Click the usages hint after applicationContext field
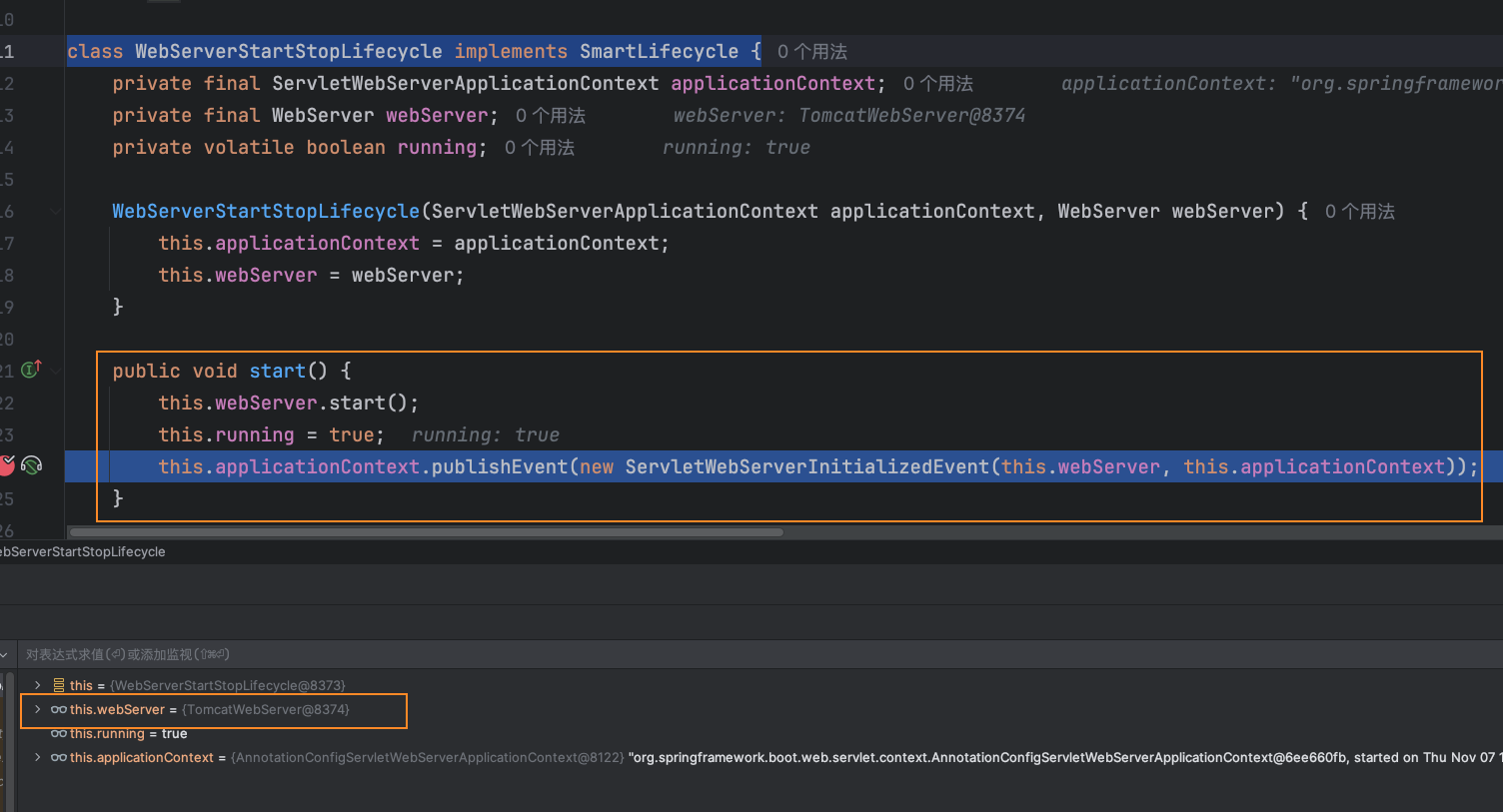The height and width of the screenshot is (812, 1503). [x=938, y=84]
